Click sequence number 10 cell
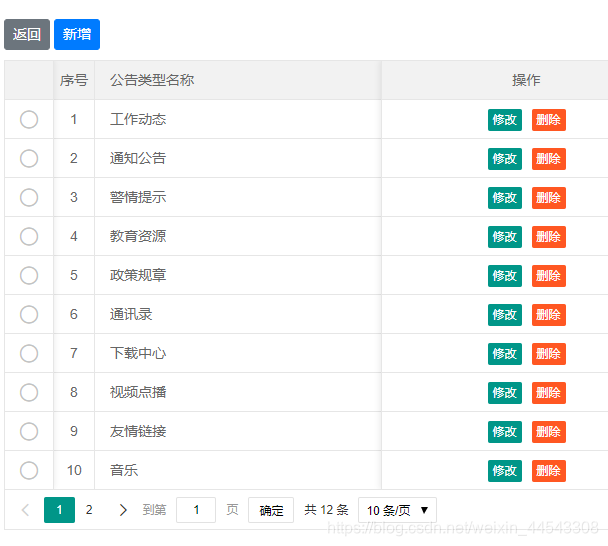 pos(74,470)
